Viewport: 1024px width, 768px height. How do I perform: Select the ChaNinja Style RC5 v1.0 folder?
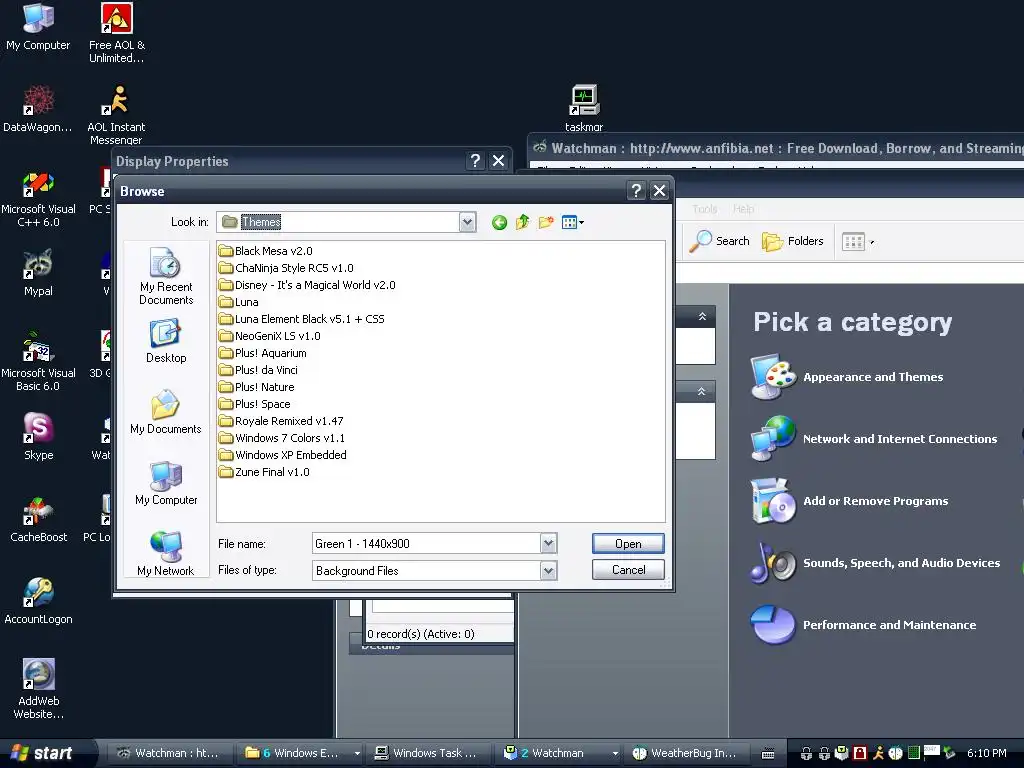285,268
